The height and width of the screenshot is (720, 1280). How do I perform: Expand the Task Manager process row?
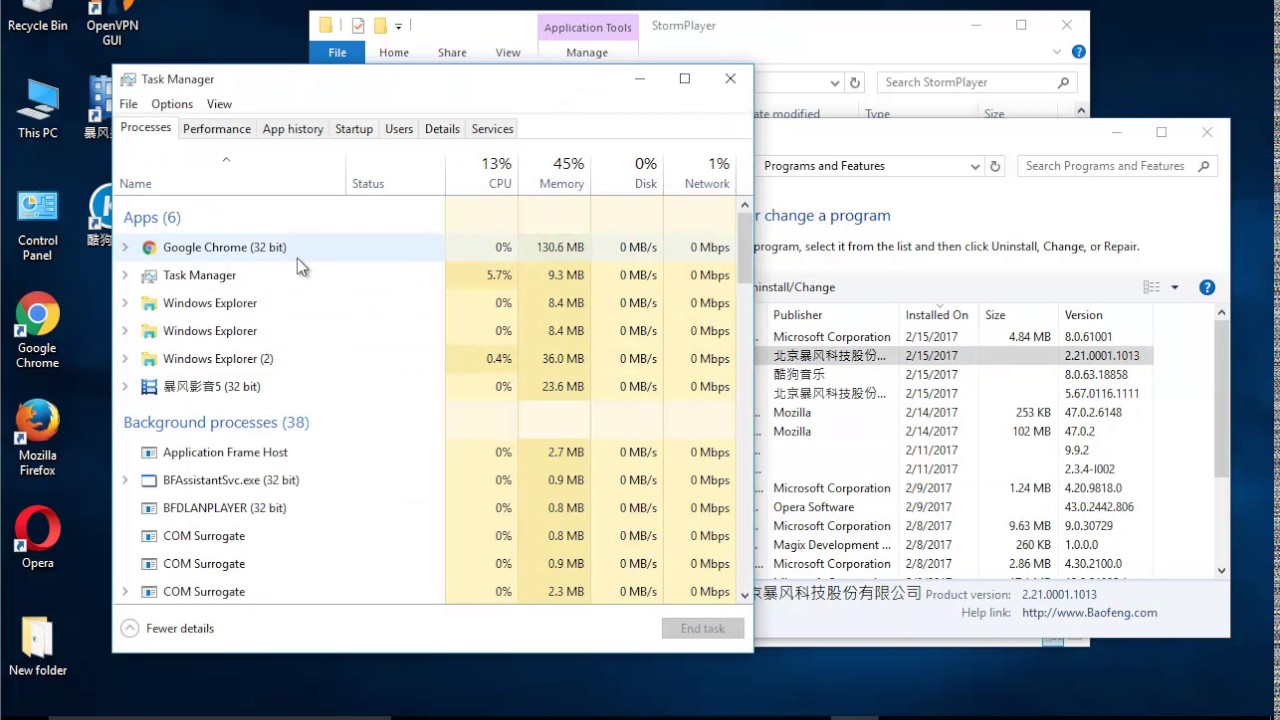tap(125, 275)
